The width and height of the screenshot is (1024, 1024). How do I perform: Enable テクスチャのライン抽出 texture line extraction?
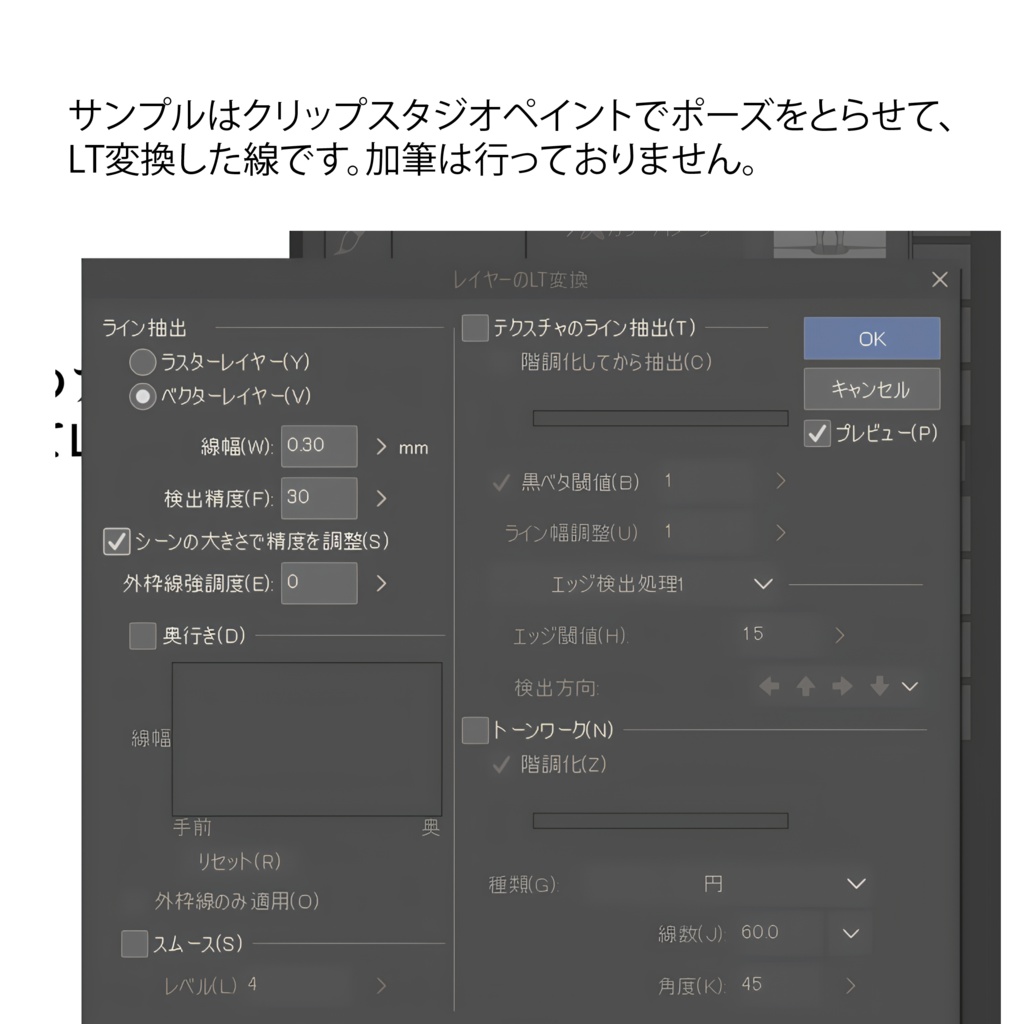coord(474,324)
